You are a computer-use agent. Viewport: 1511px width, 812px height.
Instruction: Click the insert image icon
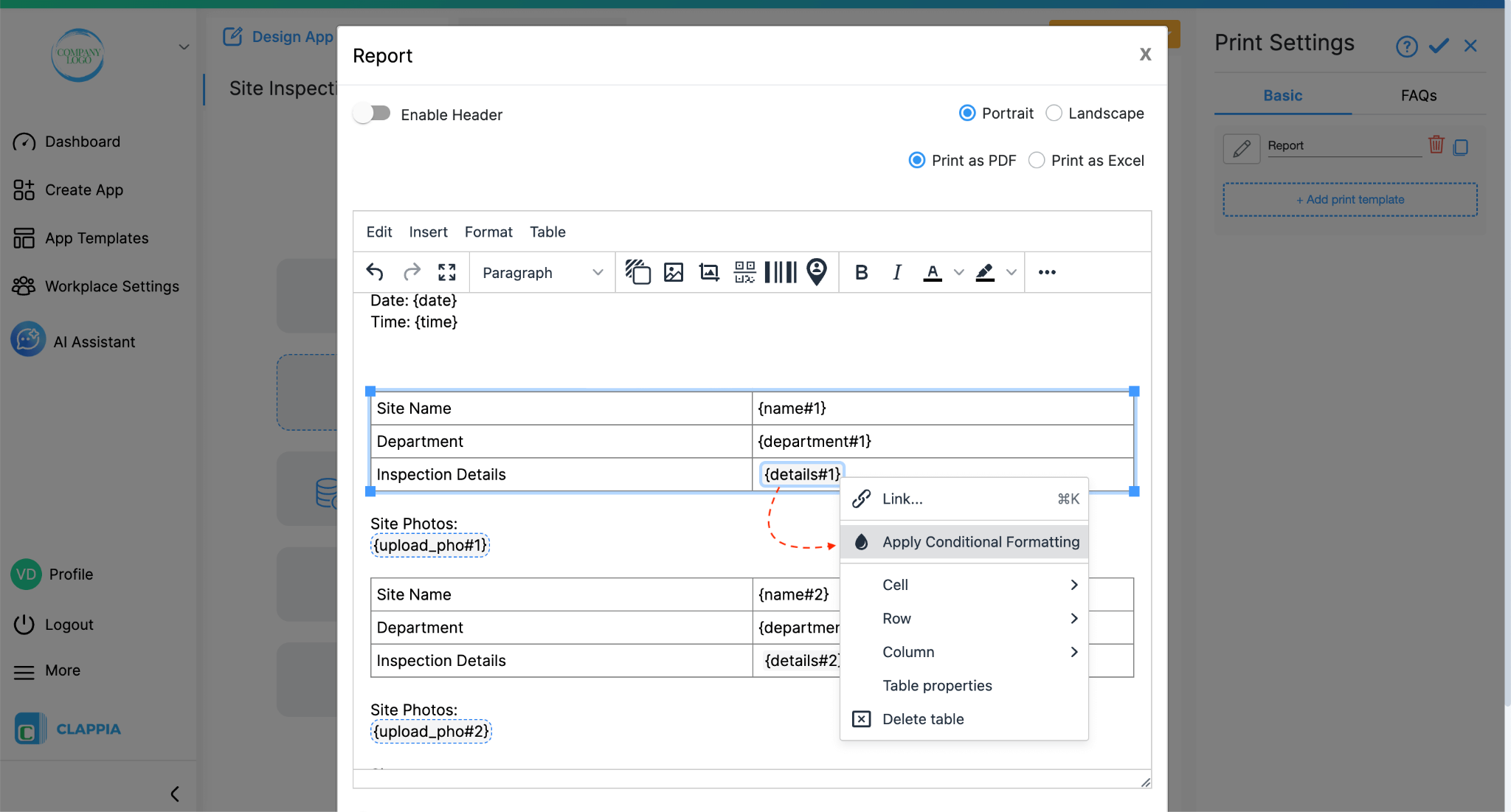tap(673, 272)
